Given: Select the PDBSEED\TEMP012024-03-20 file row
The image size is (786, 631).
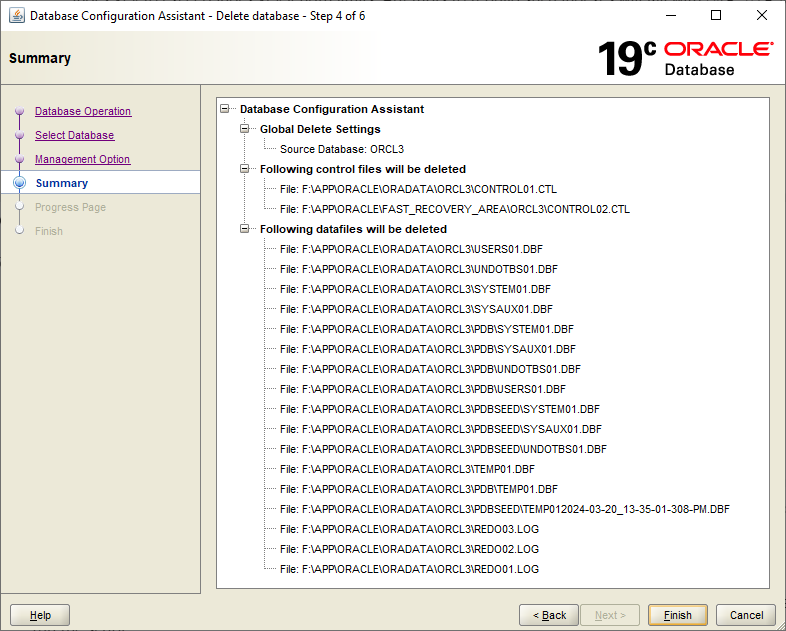Looking at the screenshot, I should pos(505,510).
